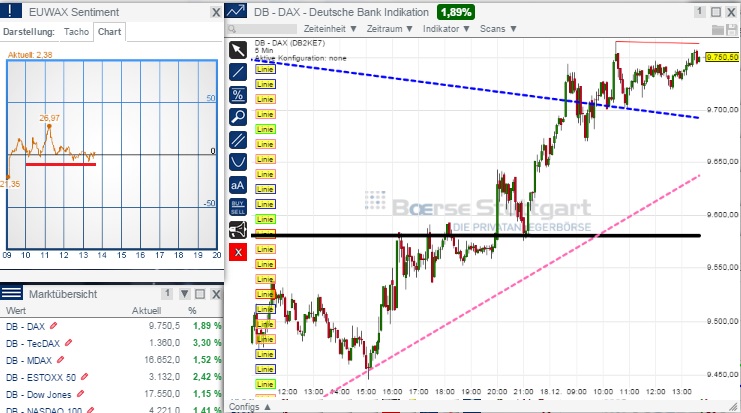Select the trend line drawing tool

238,72
